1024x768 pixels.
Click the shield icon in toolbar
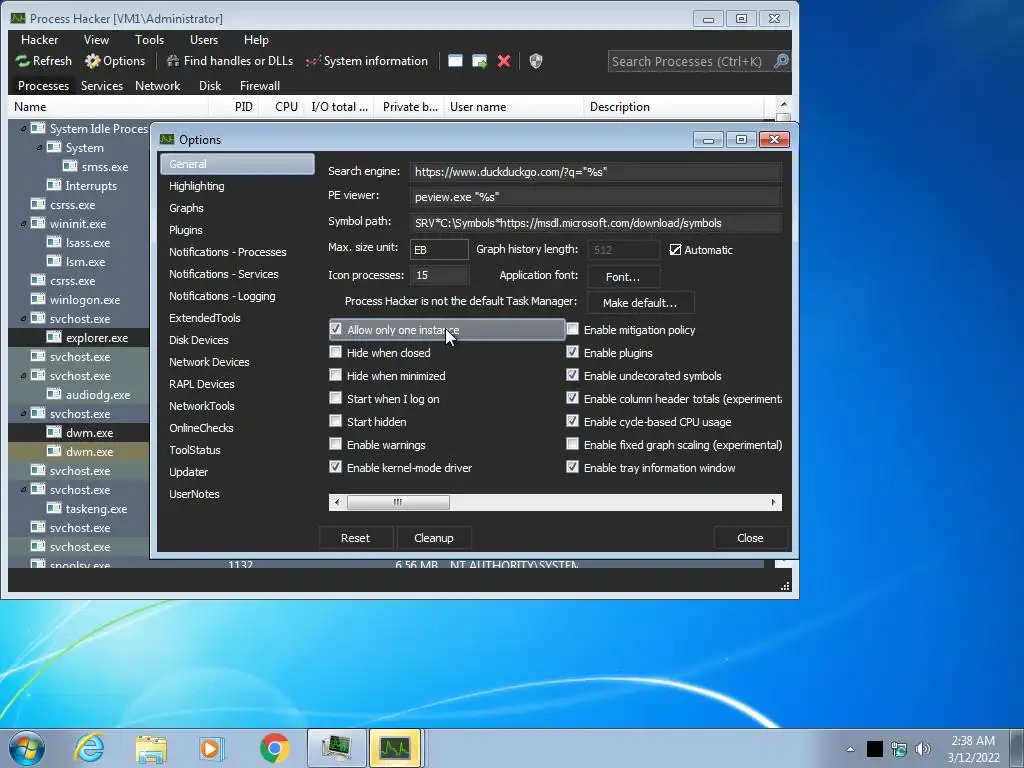point(536,61)
